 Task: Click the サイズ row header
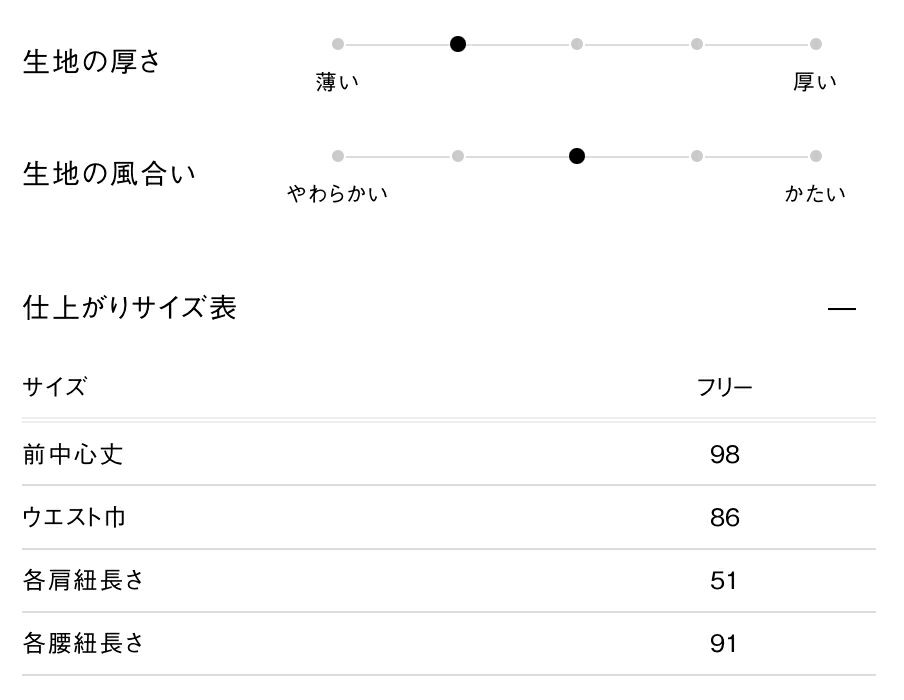(54, 388)
